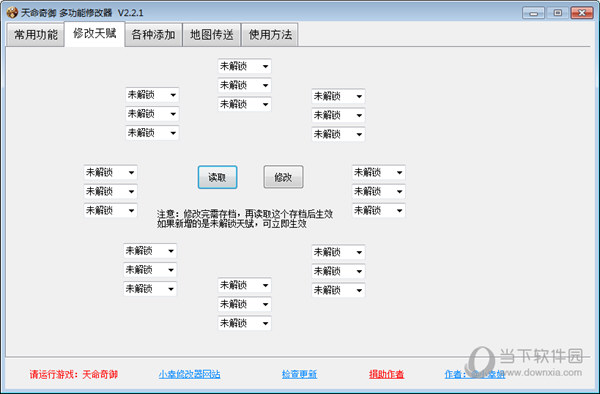Expand the last dropdown in the far-right group
This screenshot has width=600, height=394.
tap(378, 210)
